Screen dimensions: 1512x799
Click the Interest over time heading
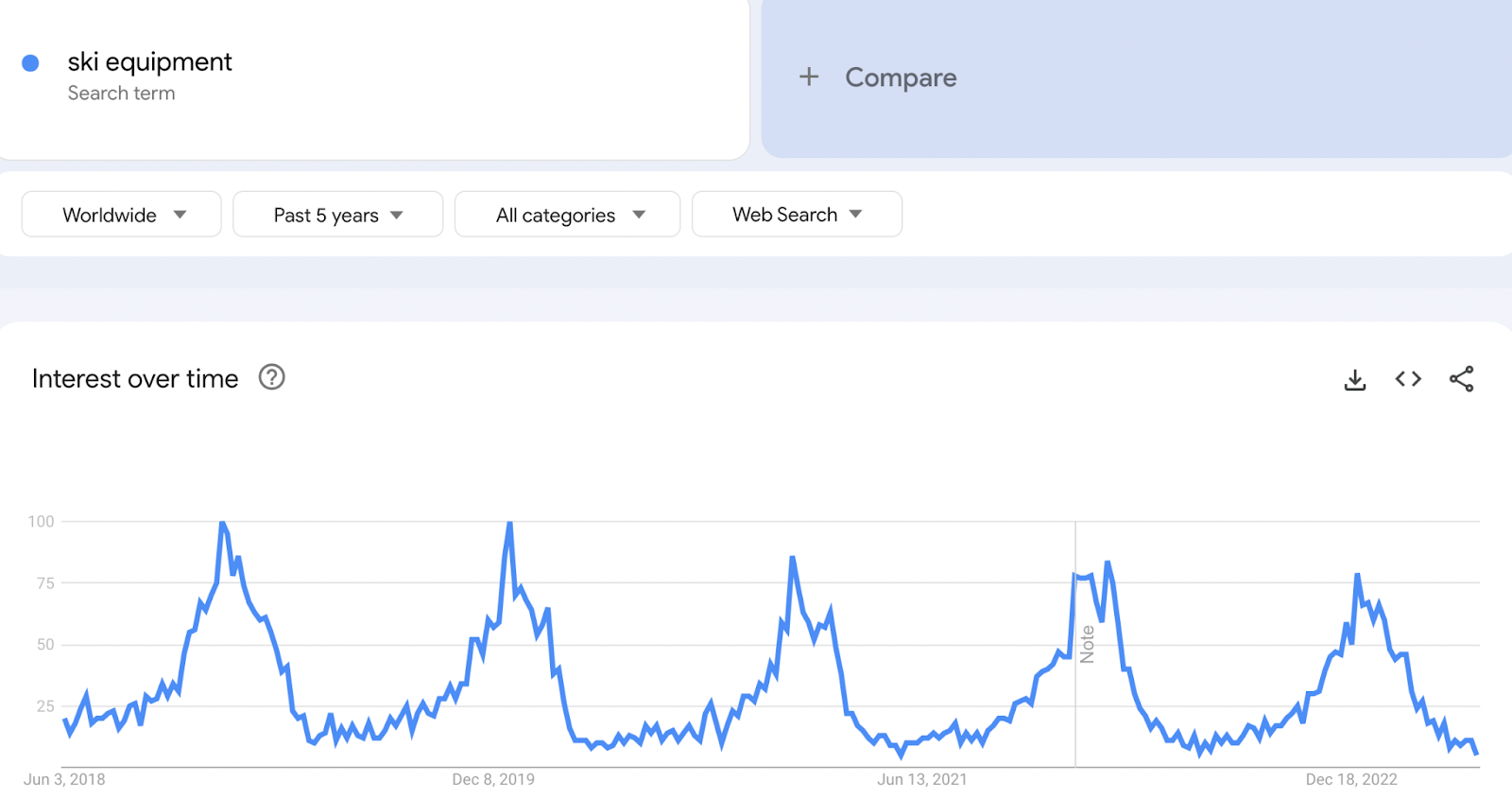(x=135, y=378)
